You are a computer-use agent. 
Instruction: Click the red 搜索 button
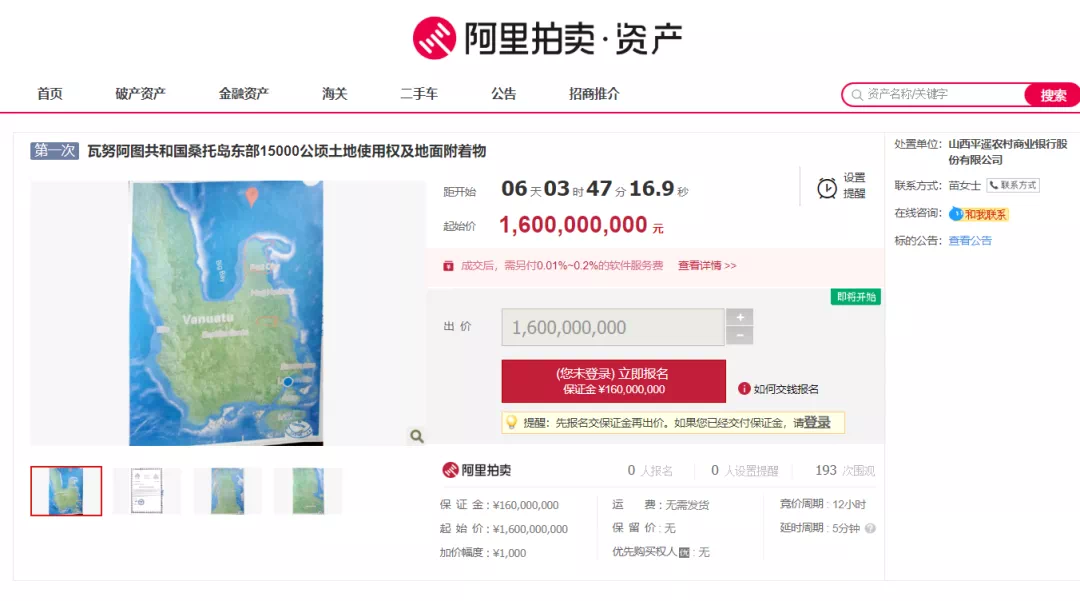[x=1052, y=95]
